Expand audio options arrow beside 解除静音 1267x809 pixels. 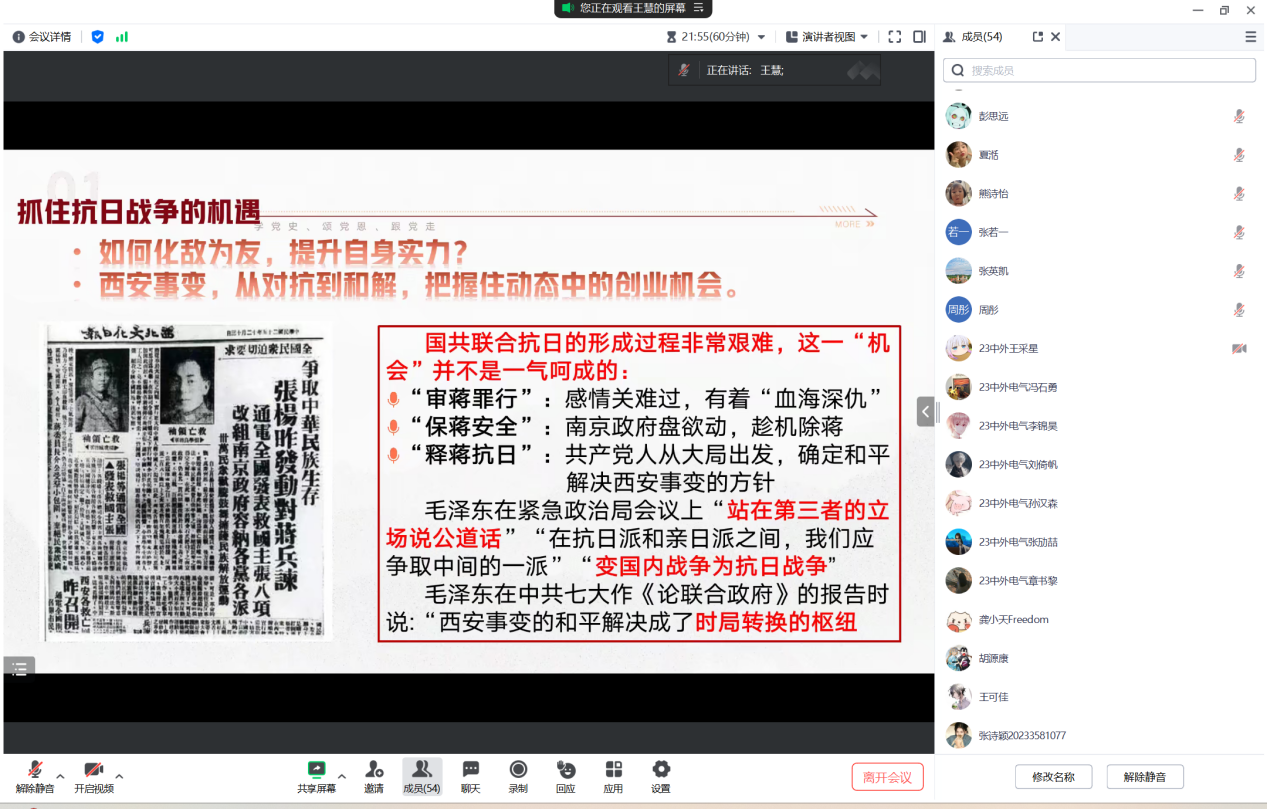pyautogui.click(x=60, y=776)
